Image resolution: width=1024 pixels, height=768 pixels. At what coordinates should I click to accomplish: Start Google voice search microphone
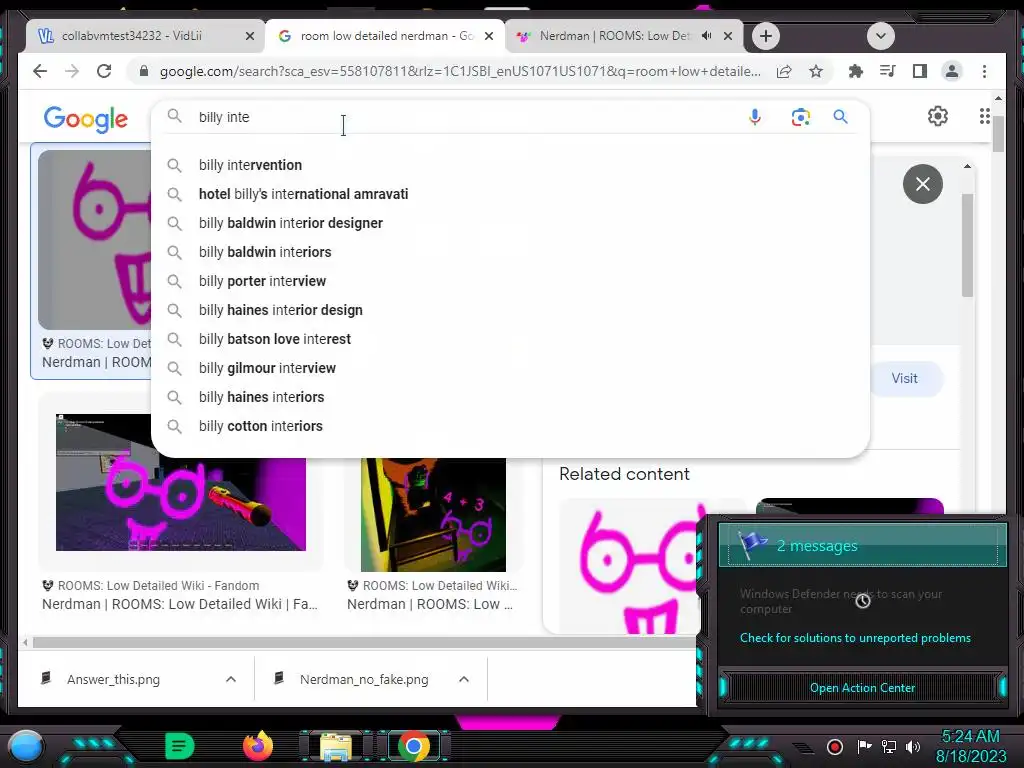(754, 117)
